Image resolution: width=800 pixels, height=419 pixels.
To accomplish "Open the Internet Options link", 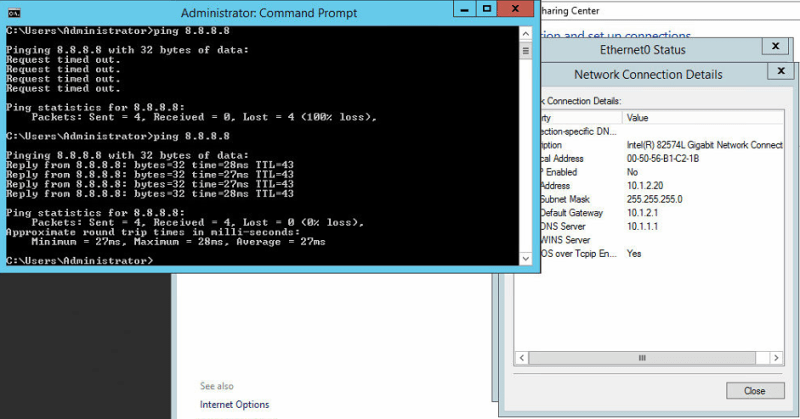I will 234,404.
